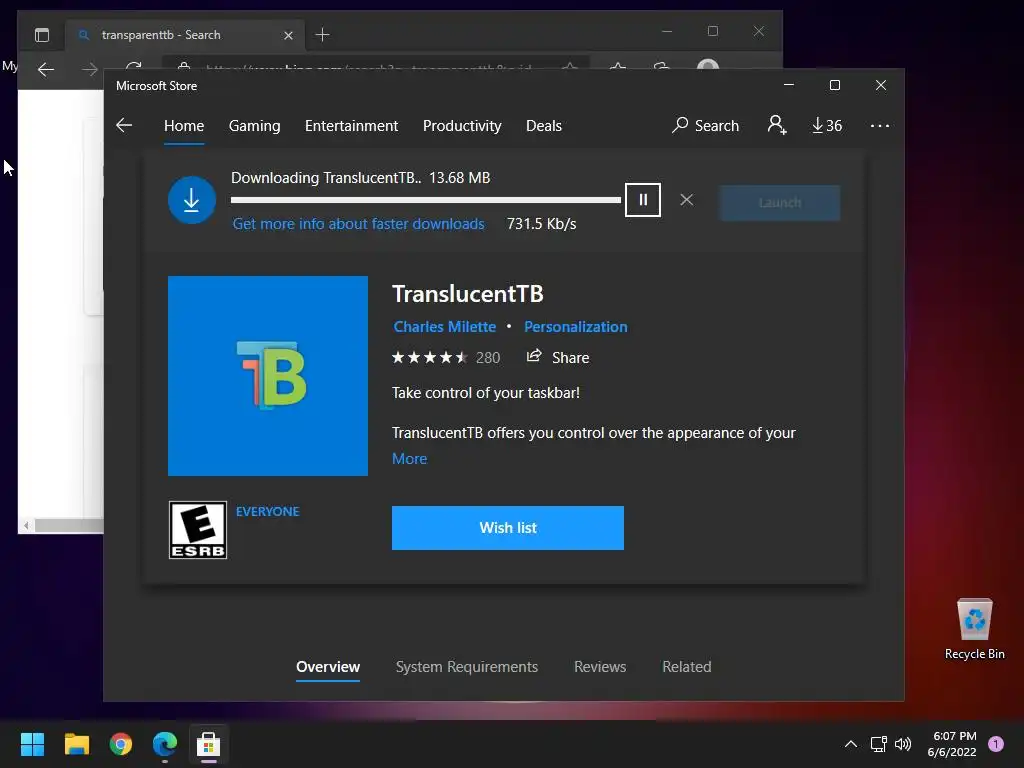The width and height of the screenshot is (1024, 768).
Task: Pause the TranslucentTB download
Action: 643,200
